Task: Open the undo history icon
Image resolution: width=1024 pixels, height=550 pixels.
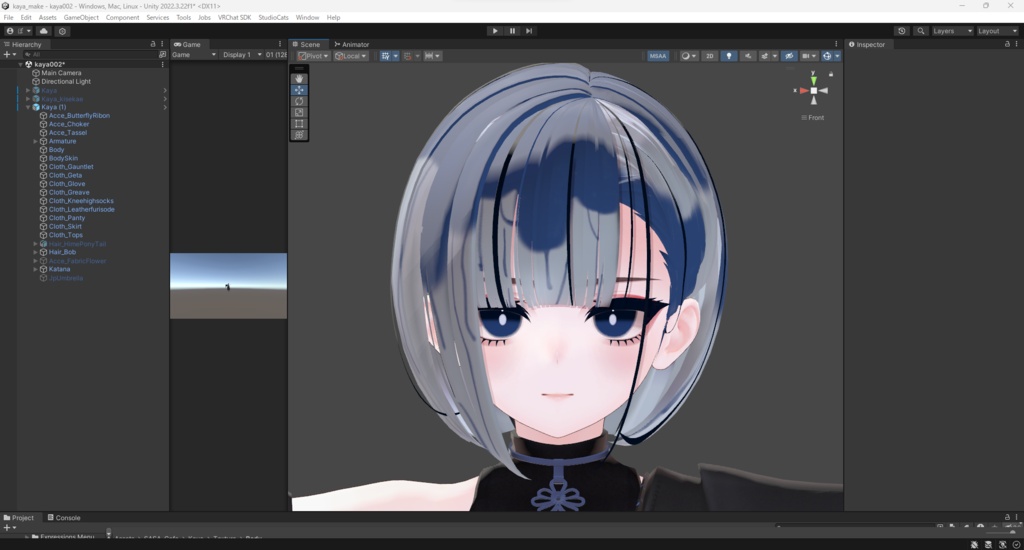Action: click(902, 31)
